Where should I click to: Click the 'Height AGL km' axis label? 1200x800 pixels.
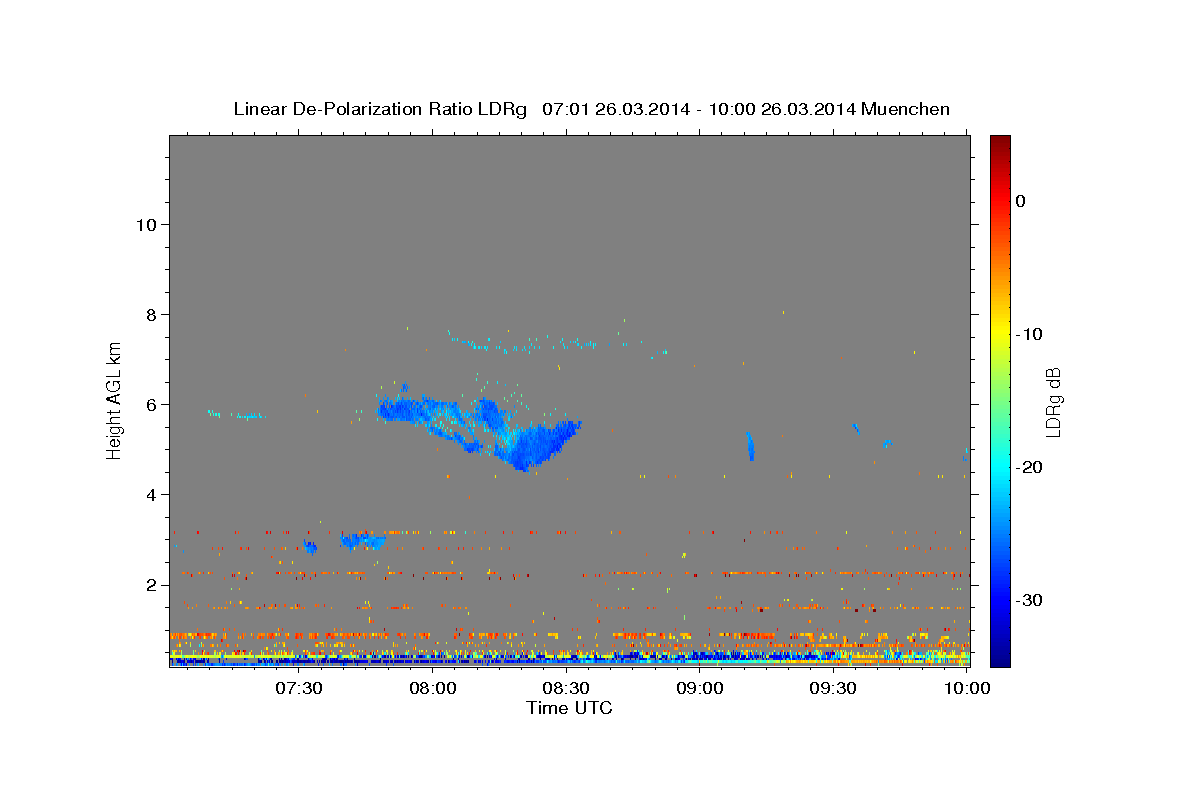tap(115, 399)
